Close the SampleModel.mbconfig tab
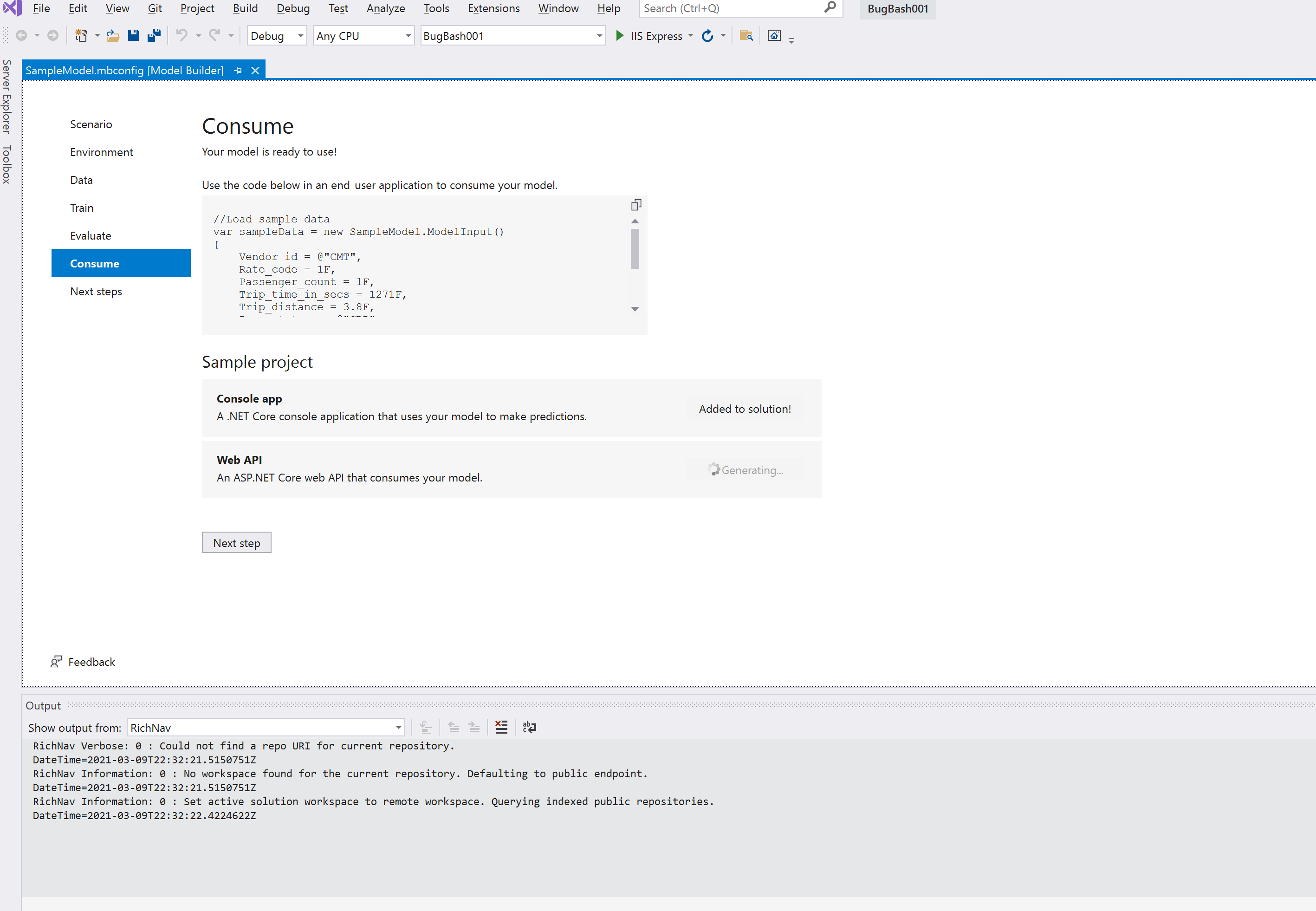1316x911 pixels. click(x=255, y=70)
